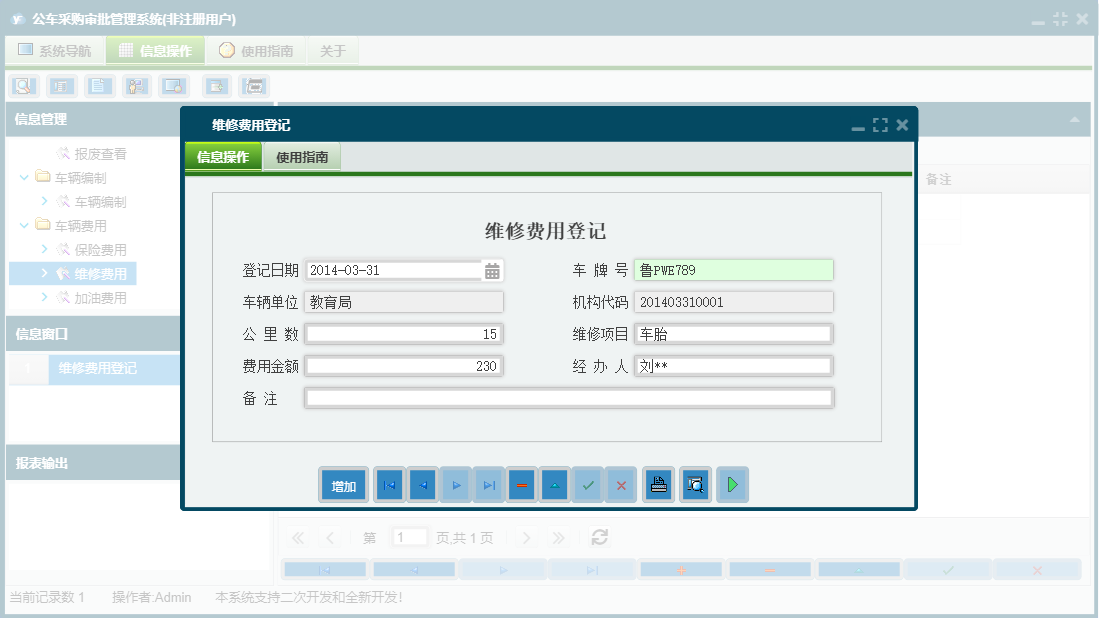Go to last record navigation icon

coord(489,484)
